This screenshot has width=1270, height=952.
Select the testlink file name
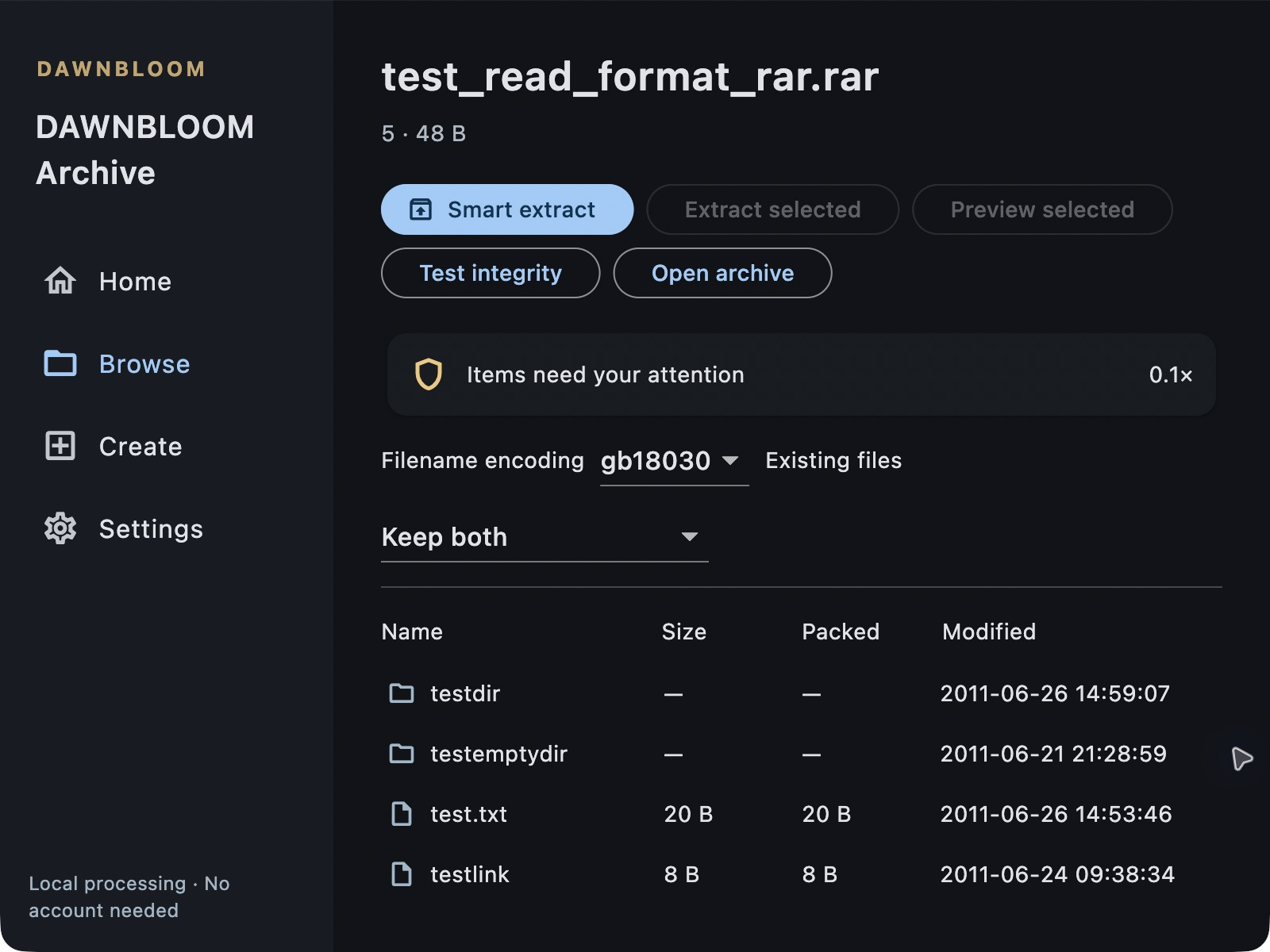[x=470, y=874]
